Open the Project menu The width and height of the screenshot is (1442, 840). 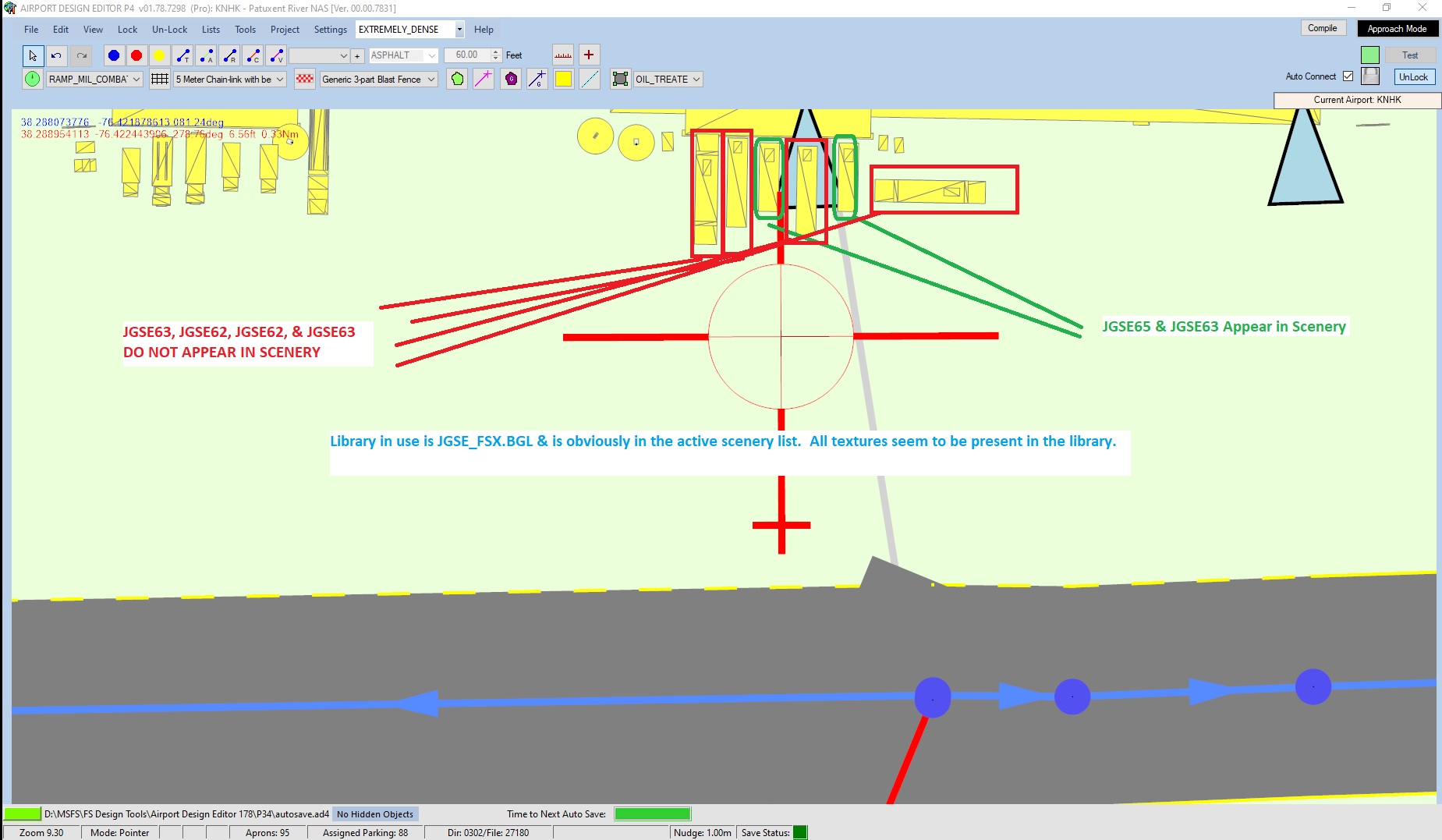285,29
